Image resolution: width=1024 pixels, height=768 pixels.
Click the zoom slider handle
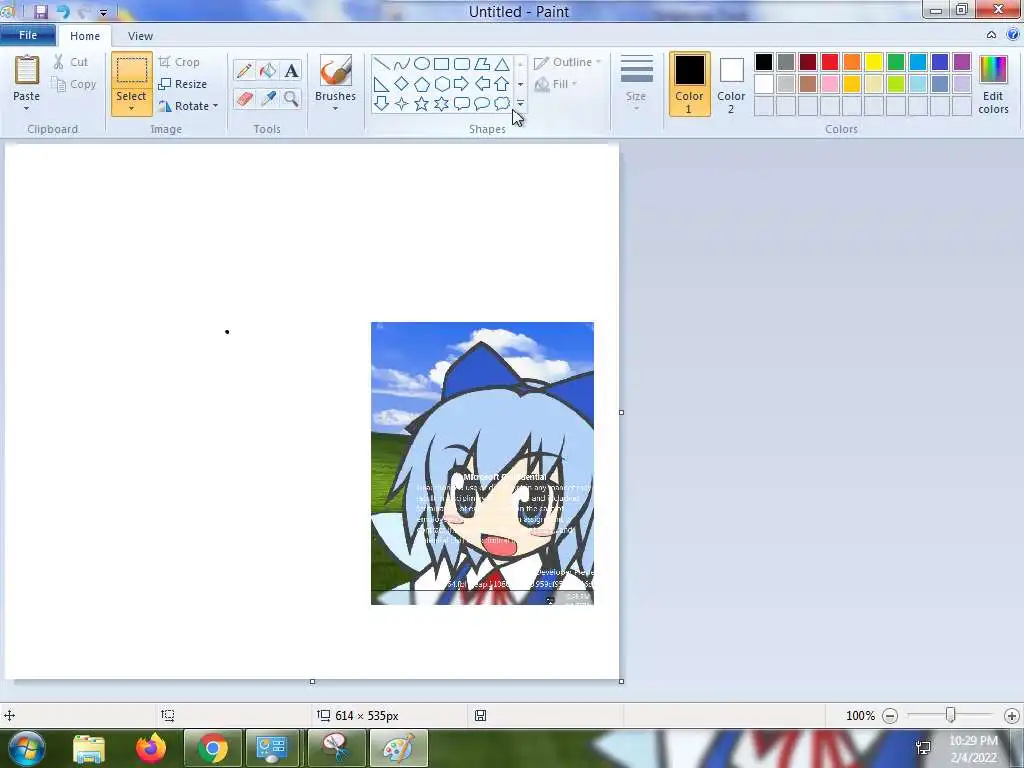951,715
